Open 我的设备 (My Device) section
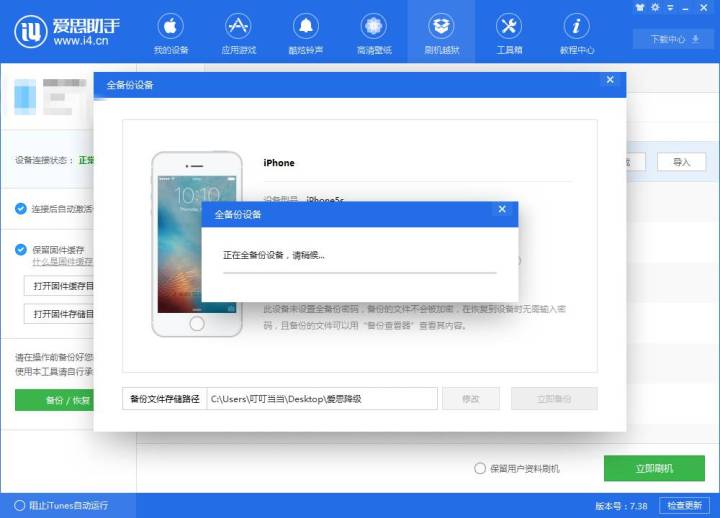This screenshot has width=720, height=518. click(170, 32)
